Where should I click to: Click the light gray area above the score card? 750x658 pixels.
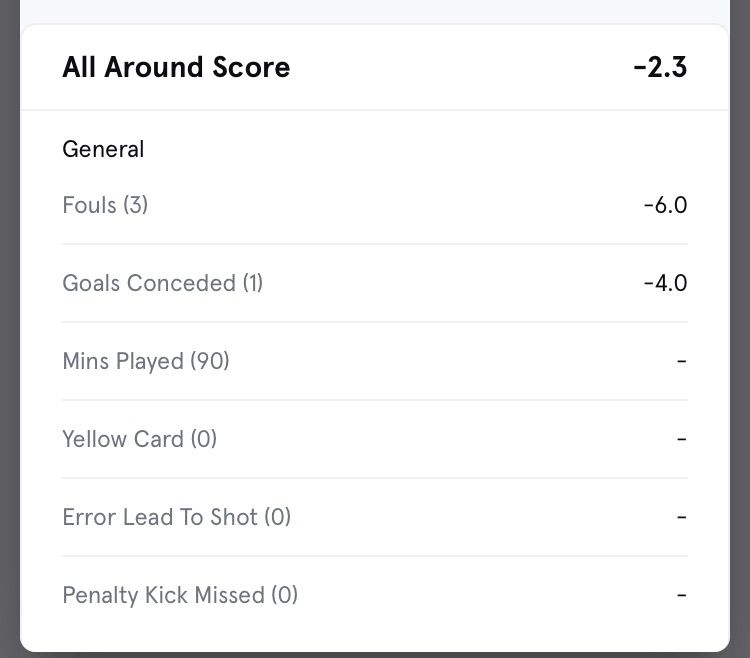click(x=375, y=10)
